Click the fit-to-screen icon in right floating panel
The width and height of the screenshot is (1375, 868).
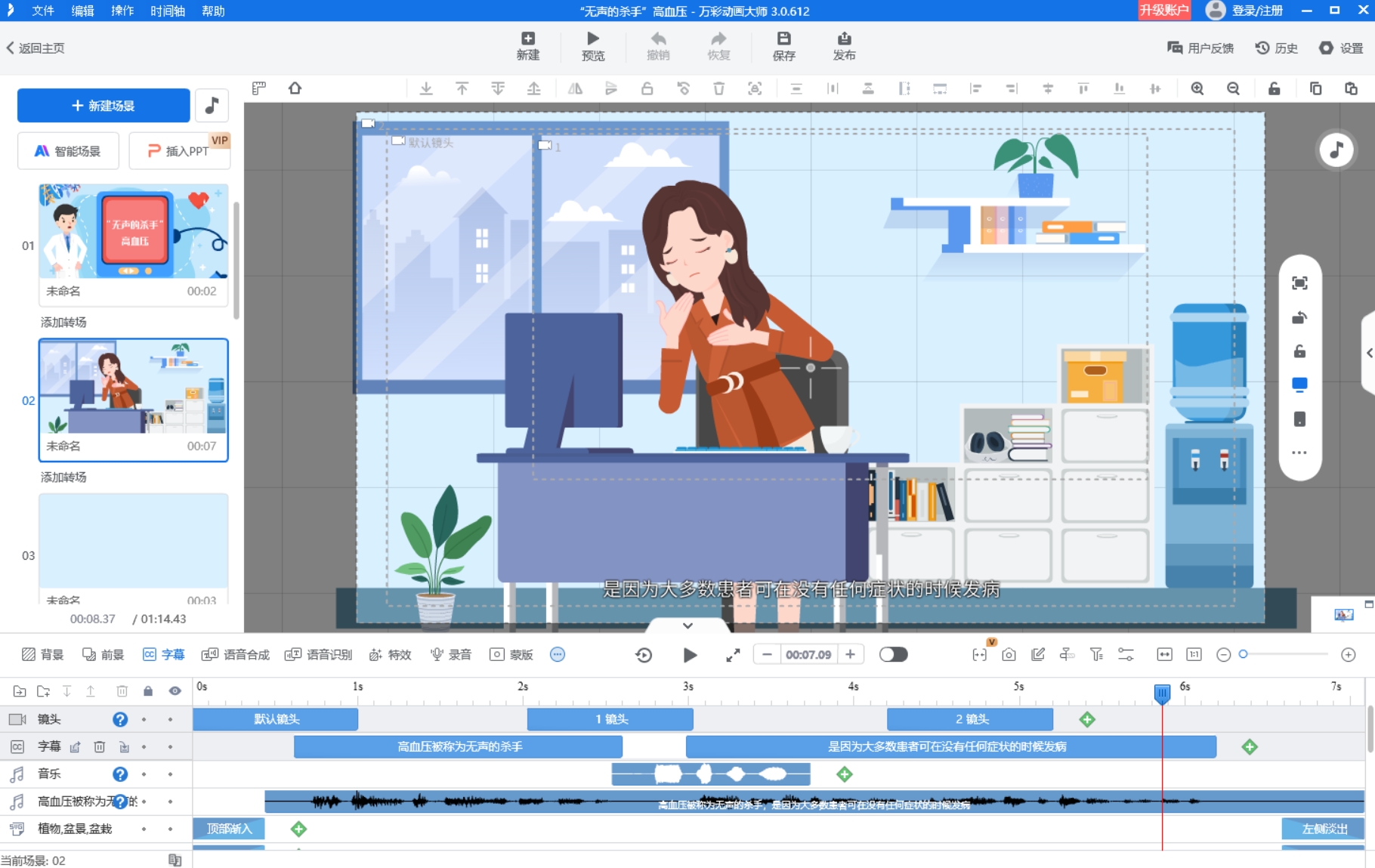1299,283
